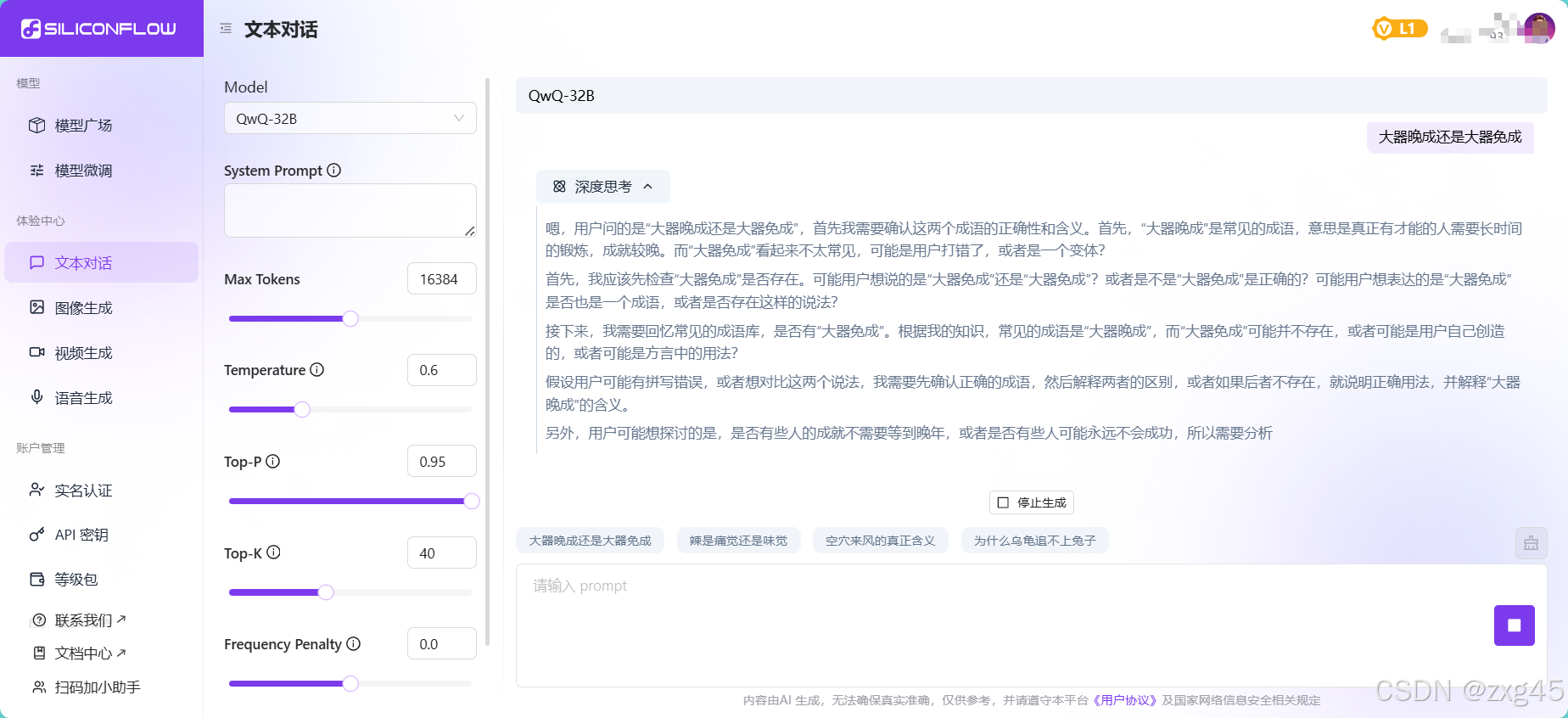Click the Frequency Penalty value field

(441, 644)
